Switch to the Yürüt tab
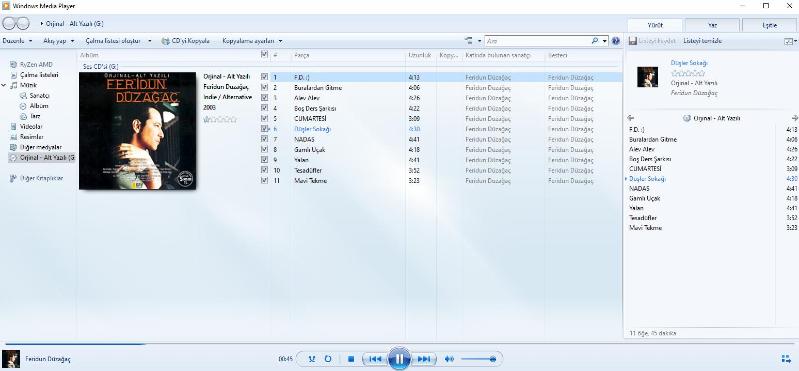799x371 pixels. pos(655,25)
